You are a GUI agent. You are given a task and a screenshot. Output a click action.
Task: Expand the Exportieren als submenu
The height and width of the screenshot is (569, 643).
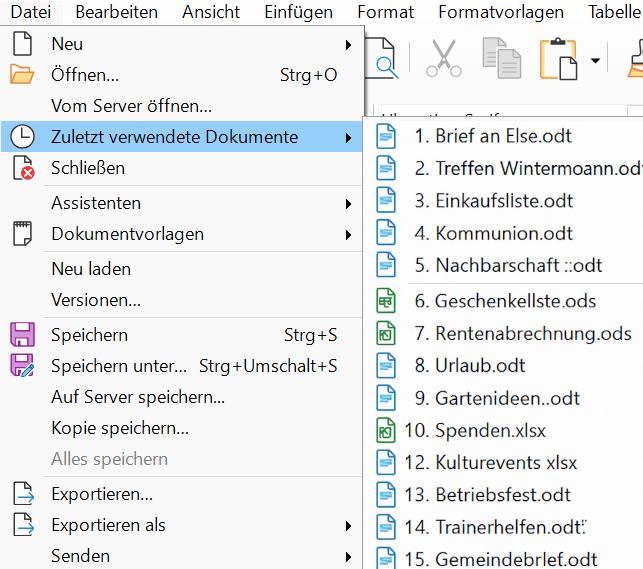tap(348, 525)
